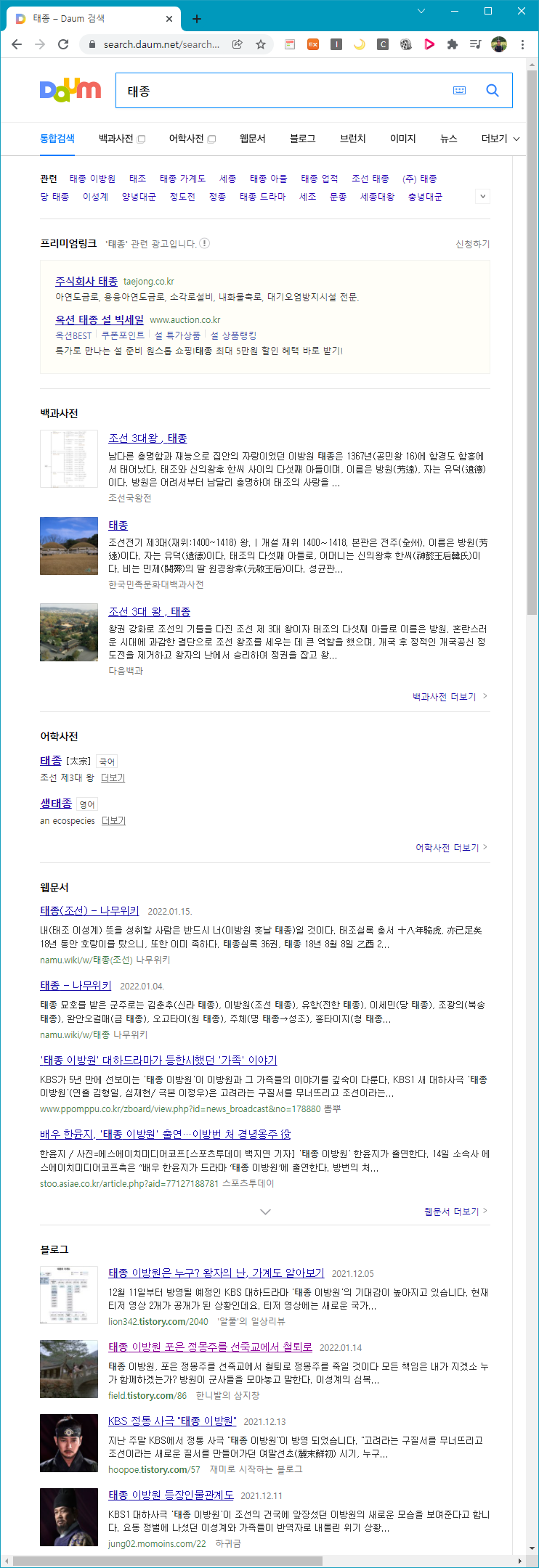539x1568 pixels.
Task: Click the info icon beside 프리미엄링크 ad notice
Action: (205, 243)
